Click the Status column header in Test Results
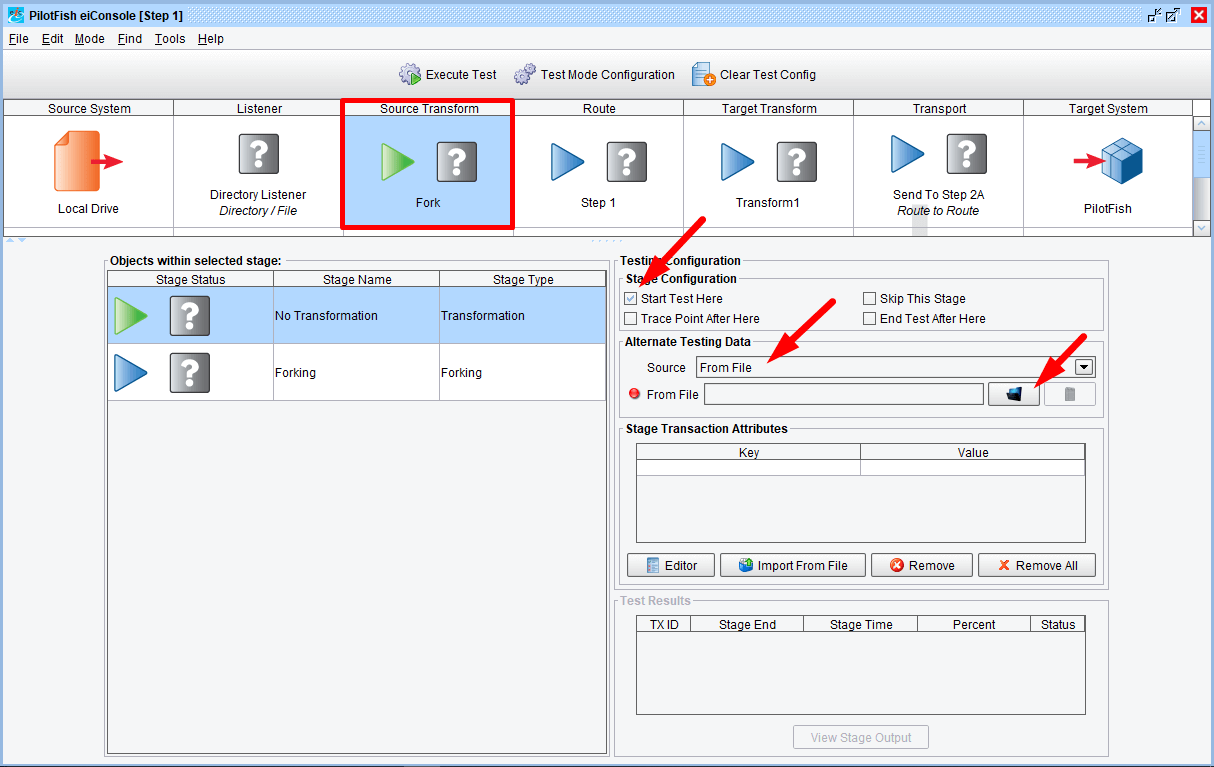This screenshot has height=767, width=1214. click(1058, 624)
